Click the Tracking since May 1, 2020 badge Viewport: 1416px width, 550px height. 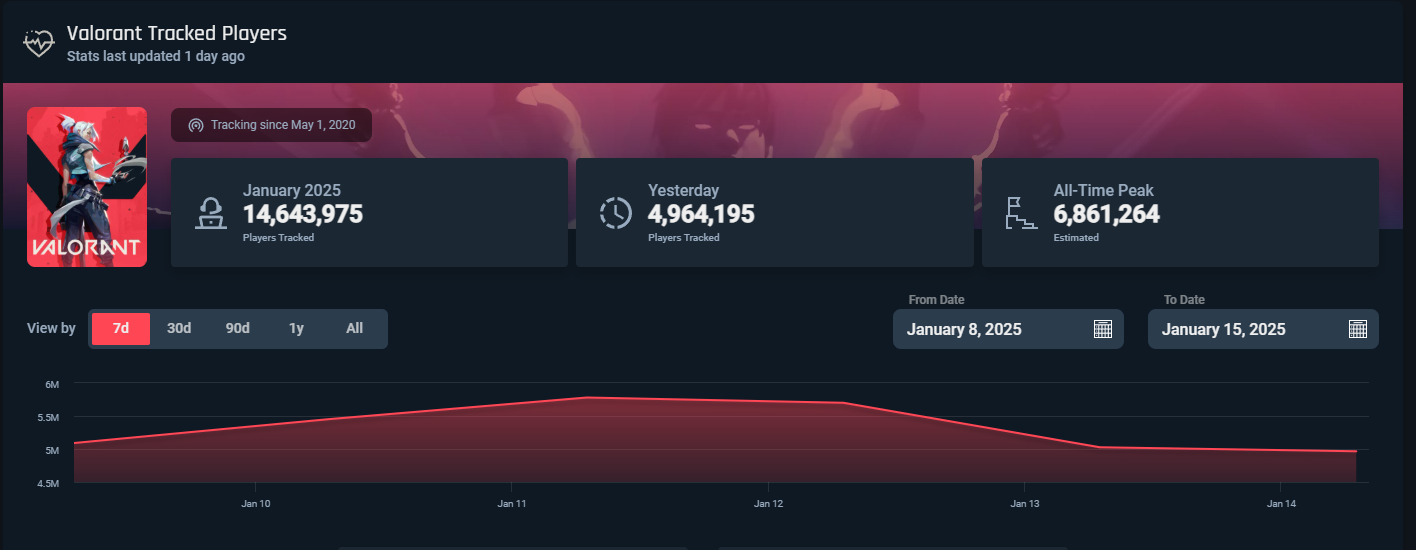(x=271, y=126)
